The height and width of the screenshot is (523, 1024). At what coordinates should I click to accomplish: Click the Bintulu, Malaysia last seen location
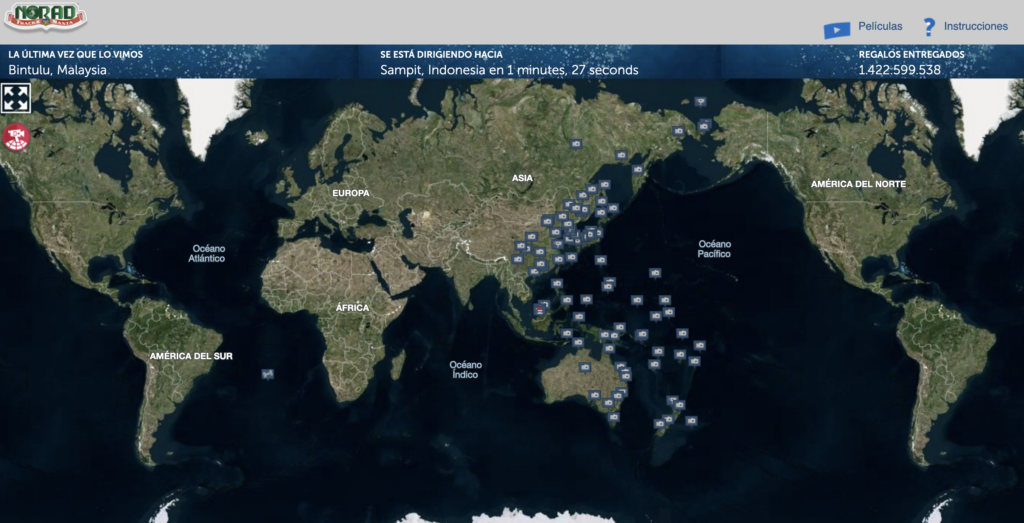tap(57, 70)
